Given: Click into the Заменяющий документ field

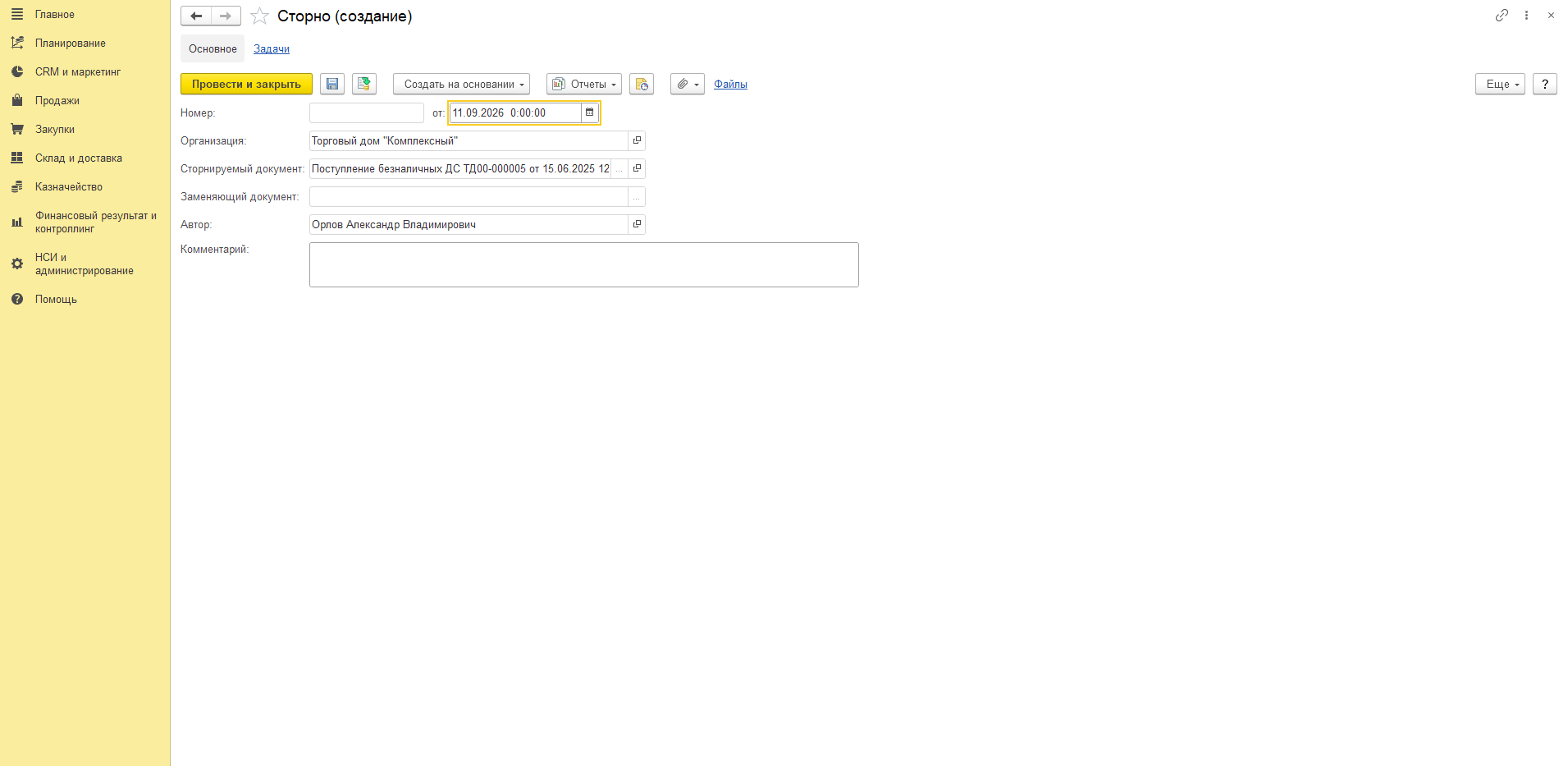Looking at the screenshot, I should (469, 197).
